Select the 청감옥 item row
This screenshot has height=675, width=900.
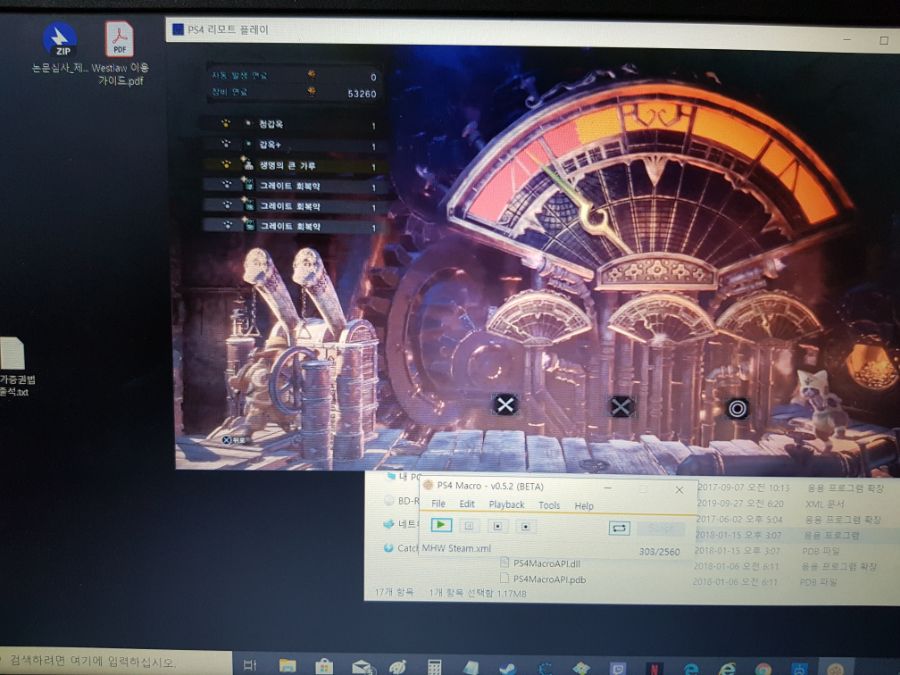(x=293, y=124)
